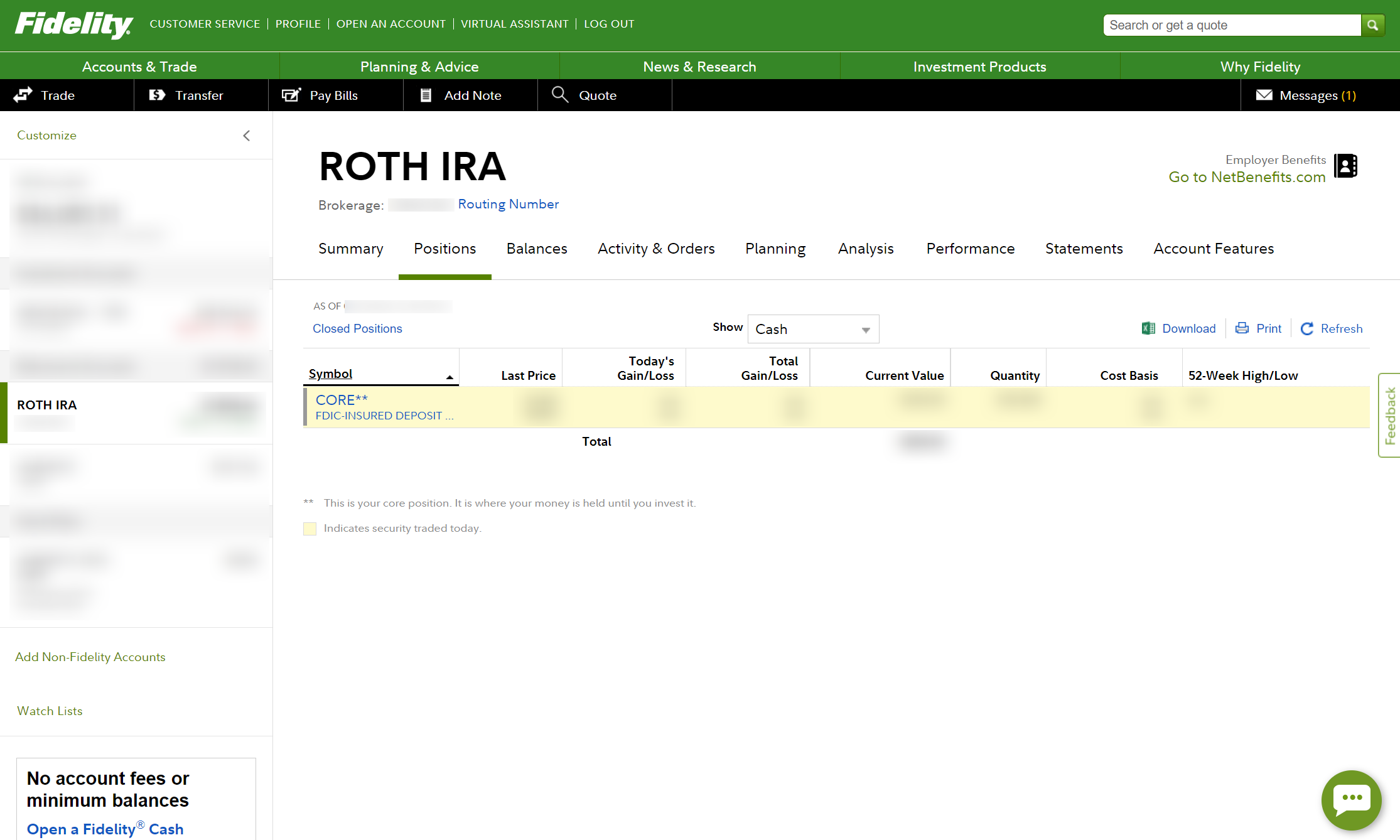Click the Transfer toolbar label

click(x=199, y=95)
